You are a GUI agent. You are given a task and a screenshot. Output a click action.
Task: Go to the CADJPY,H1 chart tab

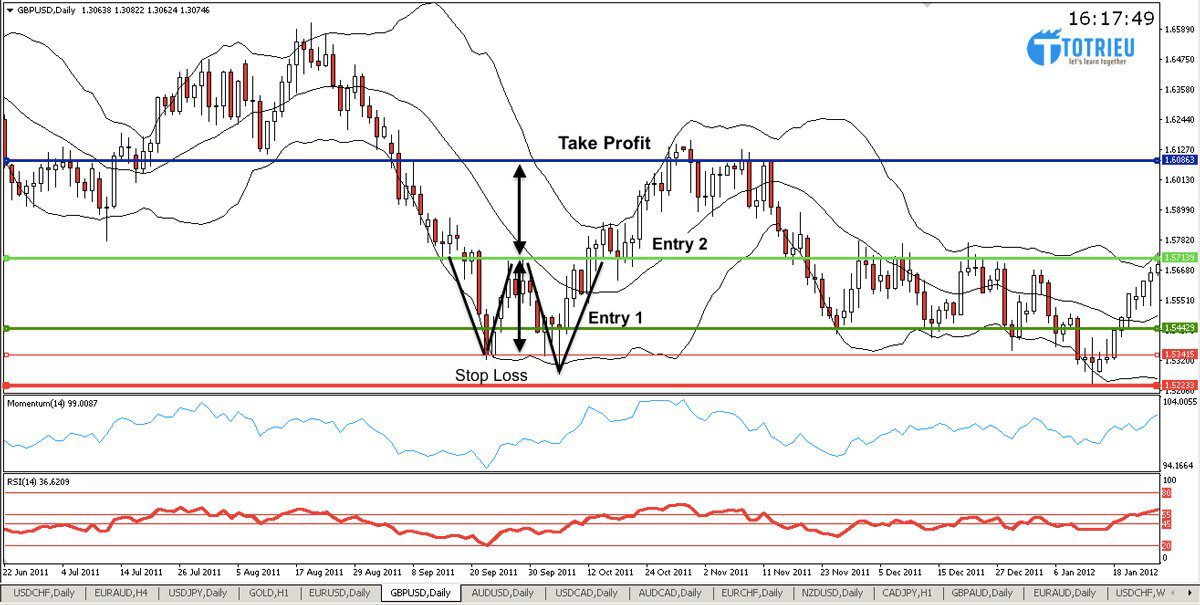(x=909, y=594)
